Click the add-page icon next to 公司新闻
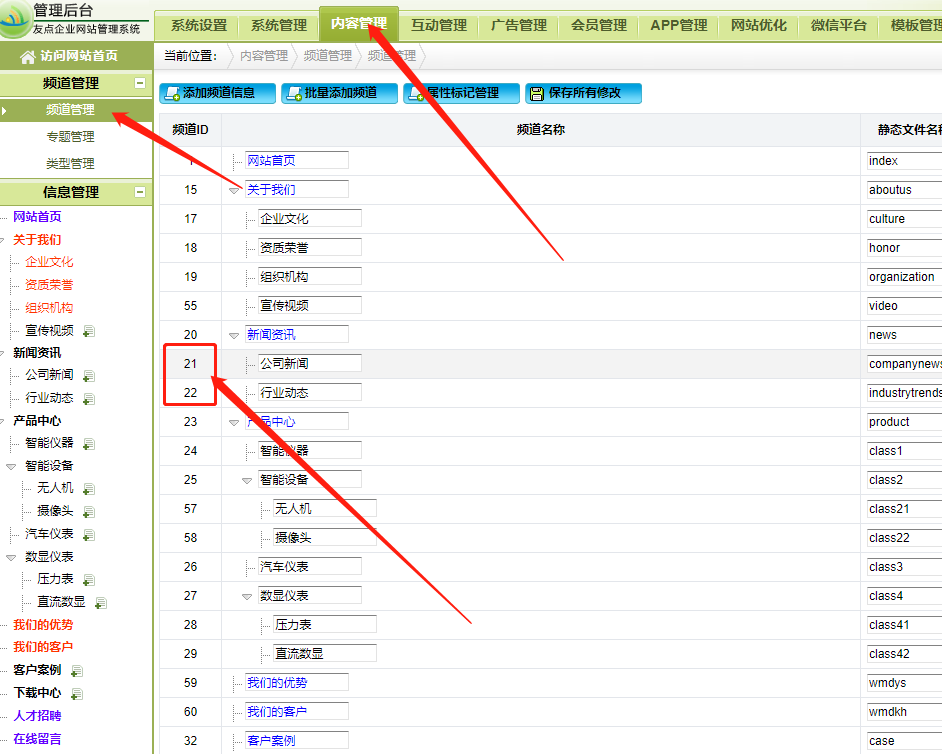 point(89,376)
